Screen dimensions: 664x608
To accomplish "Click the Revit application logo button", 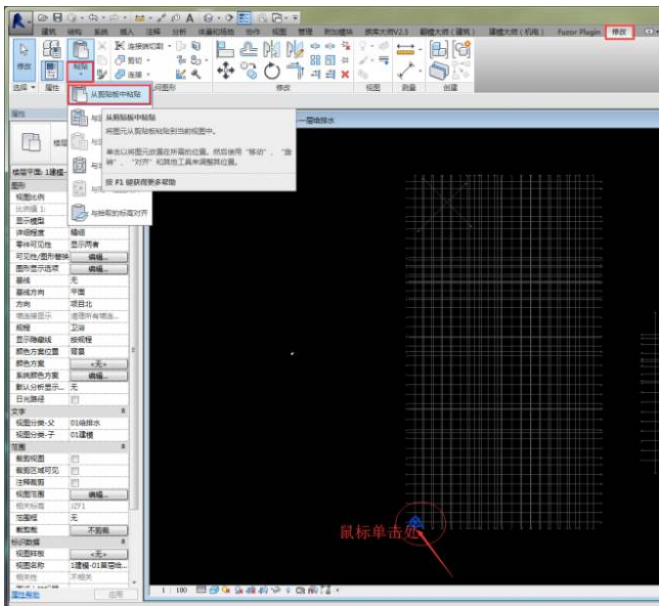I will [x=18, y=20].
